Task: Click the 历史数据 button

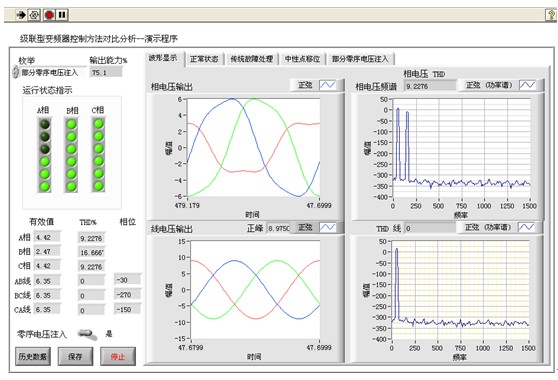Action: (x=32, y=356)
